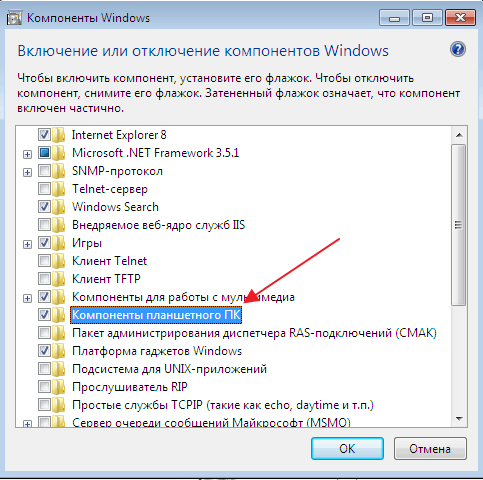Click the scrollbar down arrow
The width and height of the screenshot is (483, 480).
(x=459, y=419)
